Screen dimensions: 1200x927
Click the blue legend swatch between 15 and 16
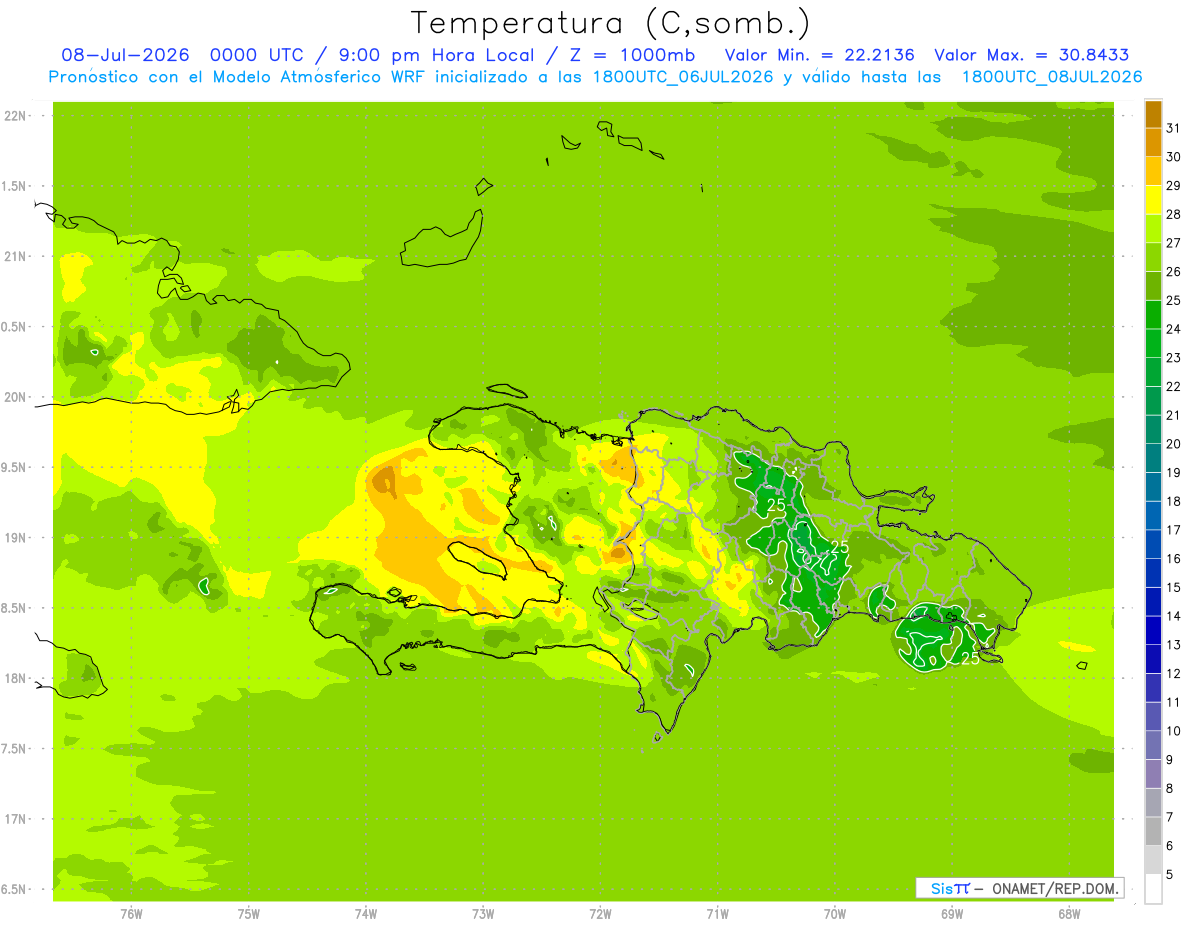1153,573
